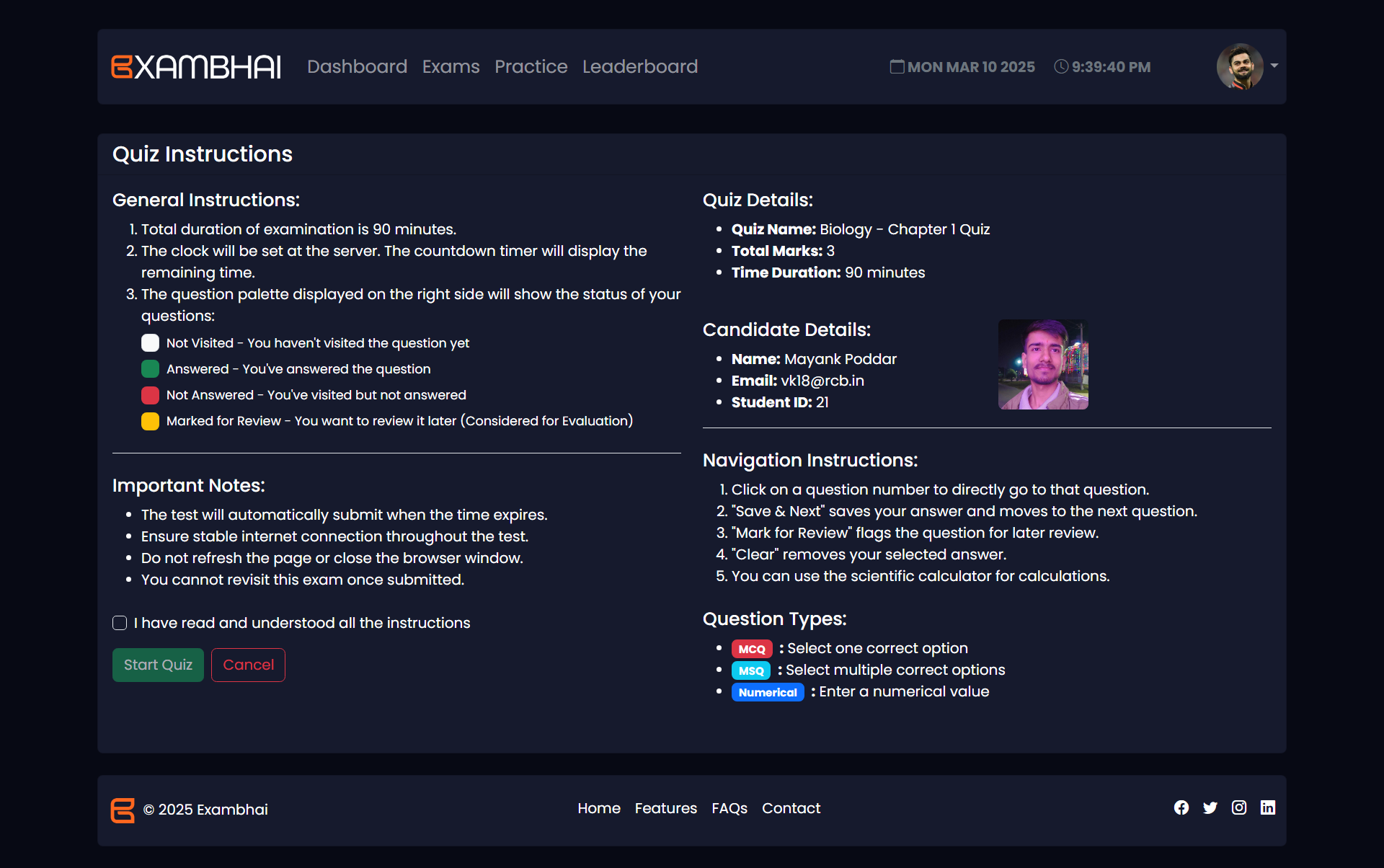Image resolution: width=1384 pixels, height=868 pixels.
Task: Click the footer Exambhai logo icon
Action: pyautogui.click(x=123, y=810)
